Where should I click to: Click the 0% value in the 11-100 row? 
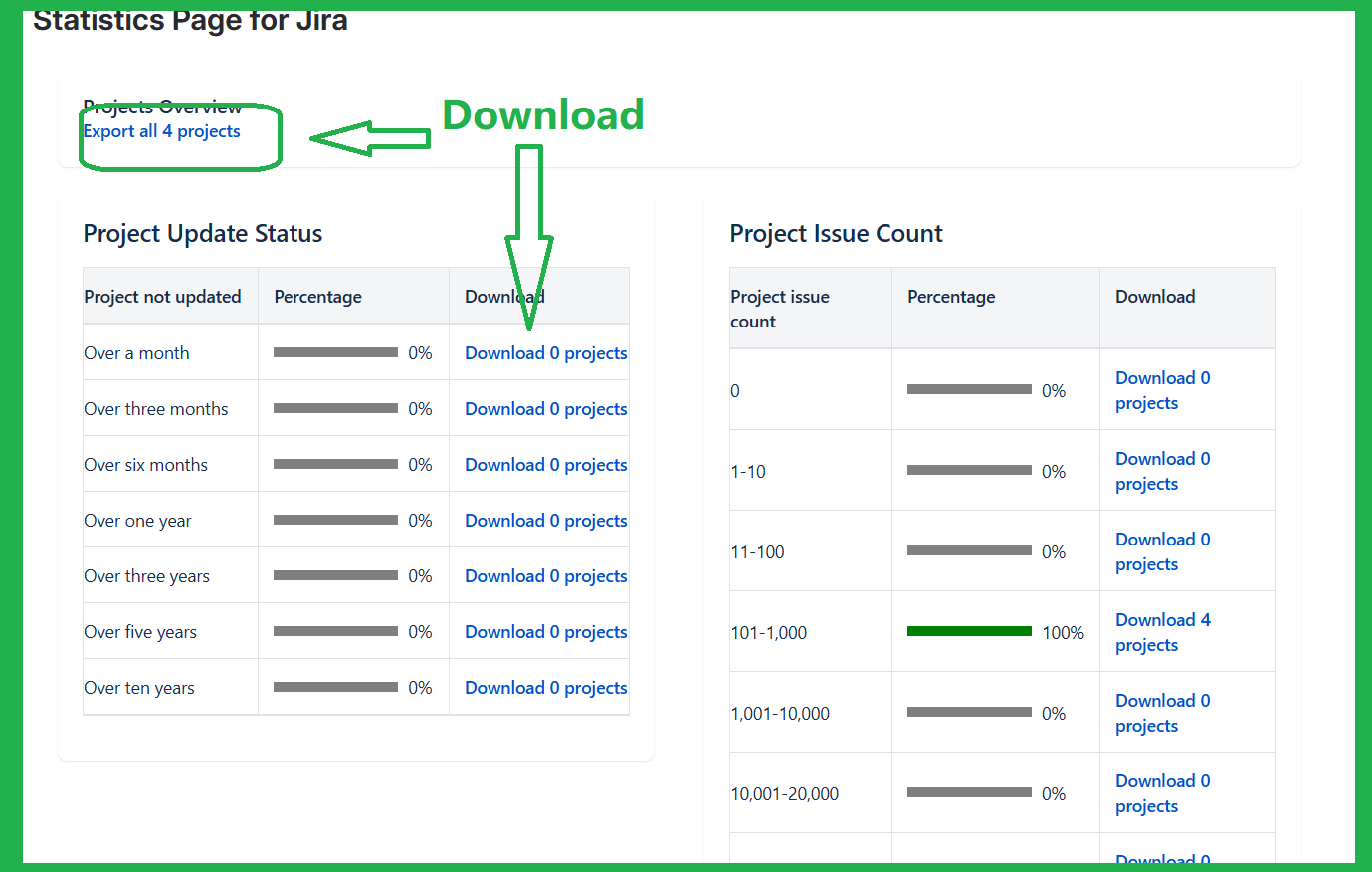(x=1054, y=552)
